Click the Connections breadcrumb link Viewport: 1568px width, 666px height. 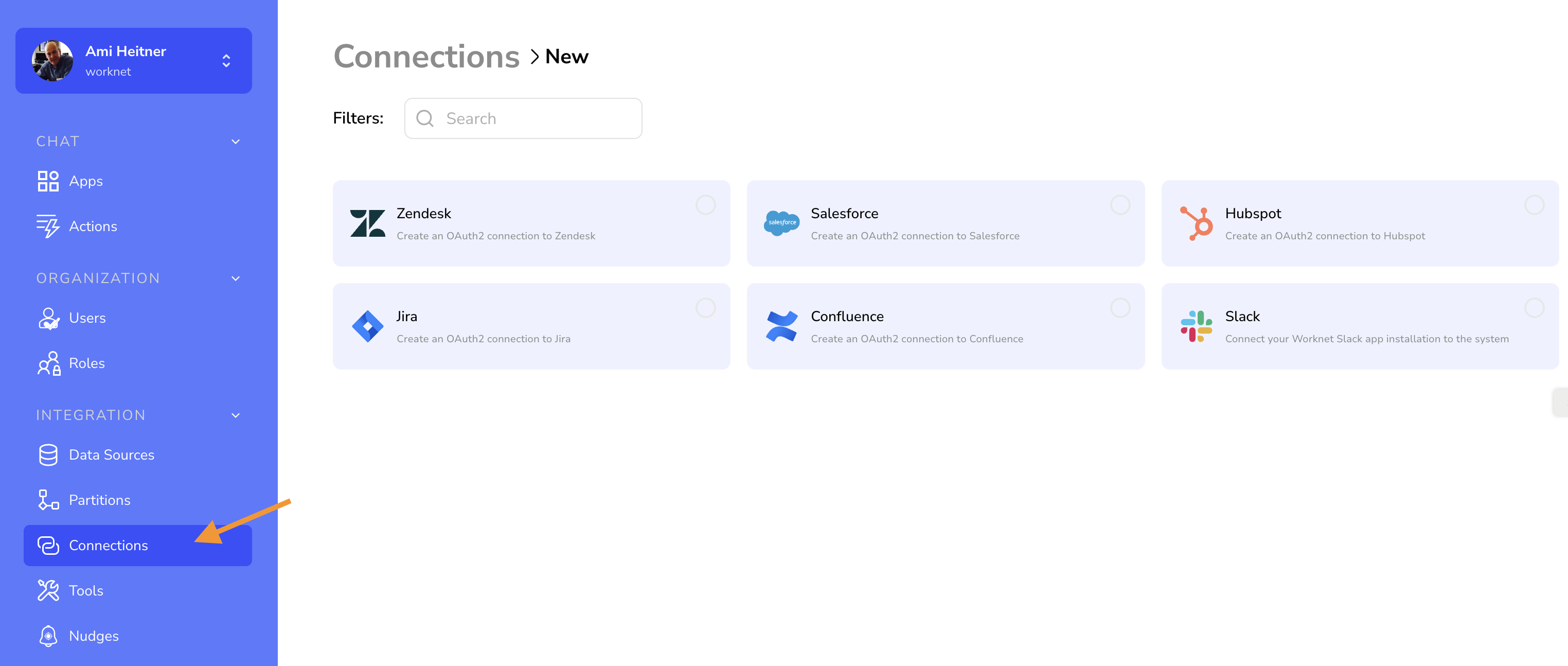426,56
